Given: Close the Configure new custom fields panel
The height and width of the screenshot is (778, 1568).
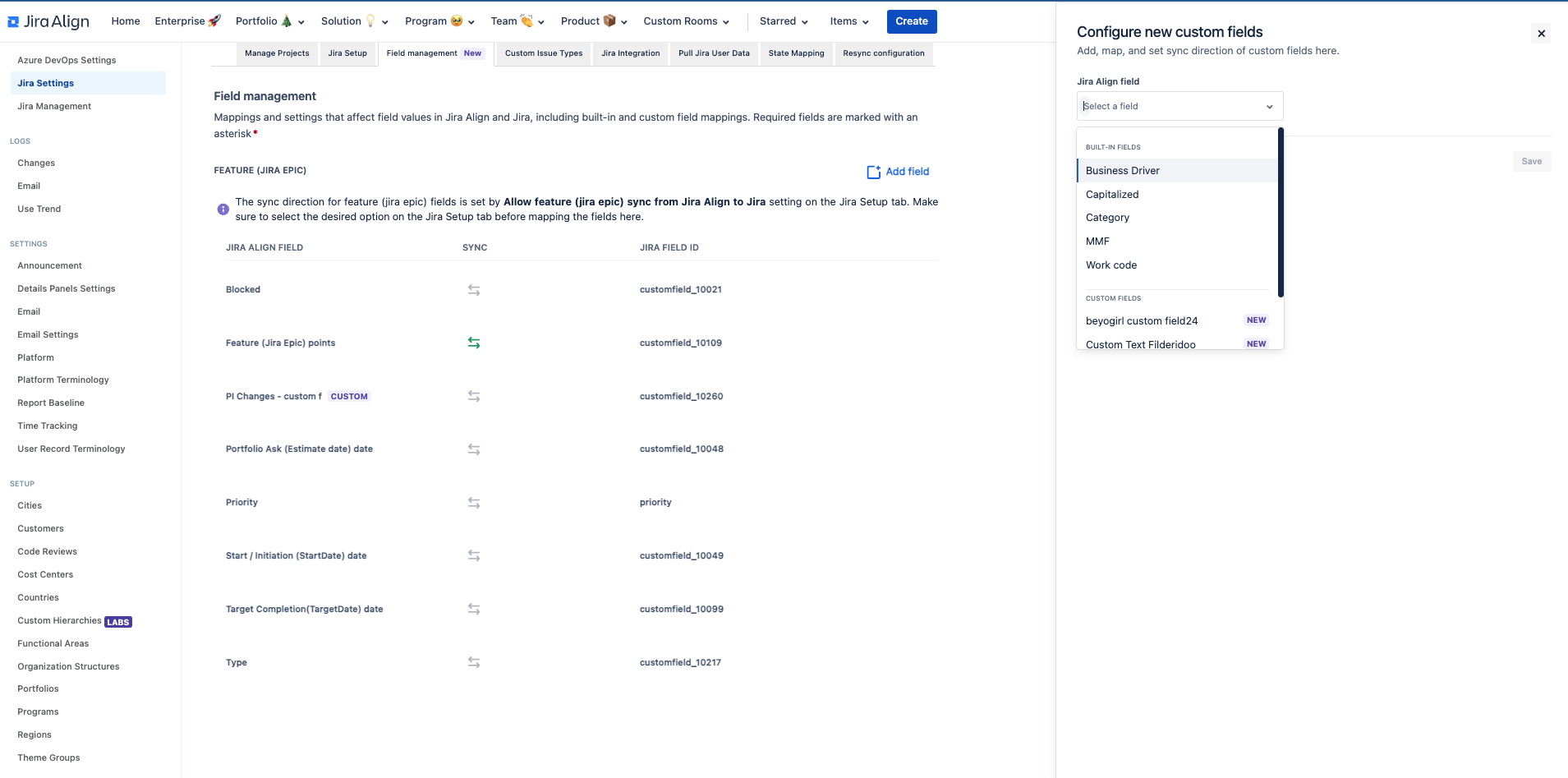Looking at the screenshot, I should [1542, 34].
